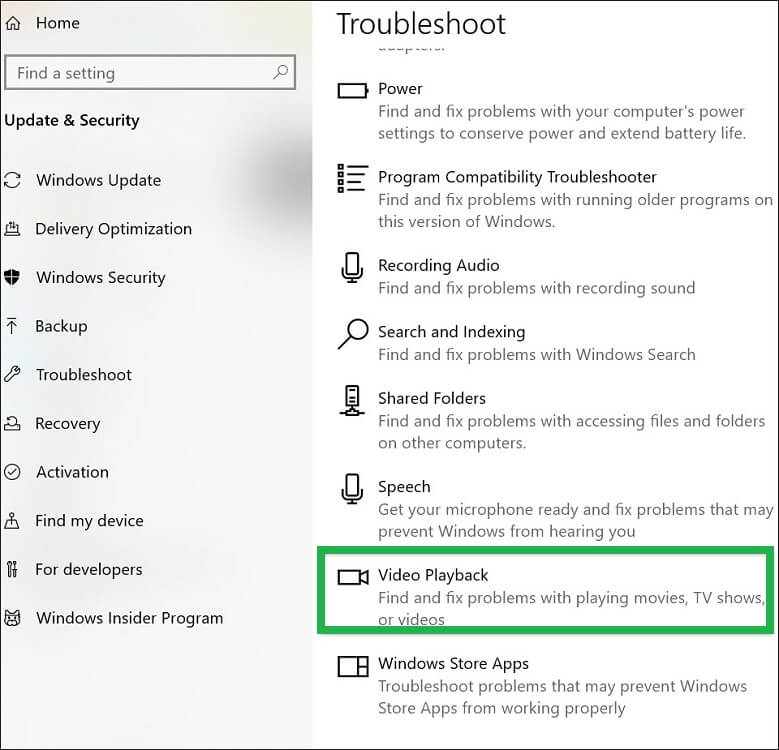Click the Backup upload arrow icon
This screenshot has height=750, width=779.
12,326
